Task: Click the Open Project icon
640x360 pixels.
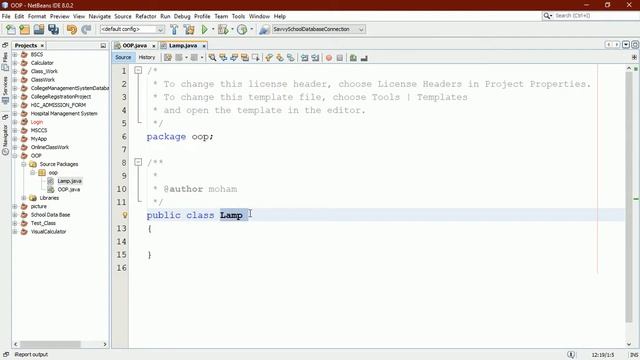Action: click(x=39, y=29)
